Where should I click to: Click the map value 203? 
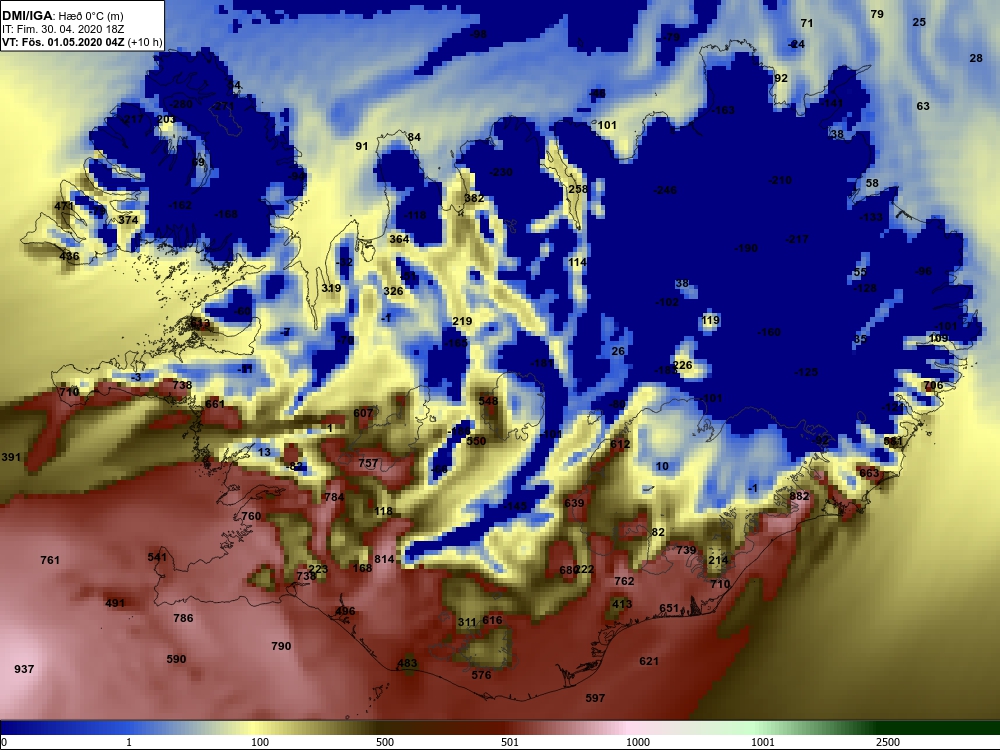(x=166, y=119)
